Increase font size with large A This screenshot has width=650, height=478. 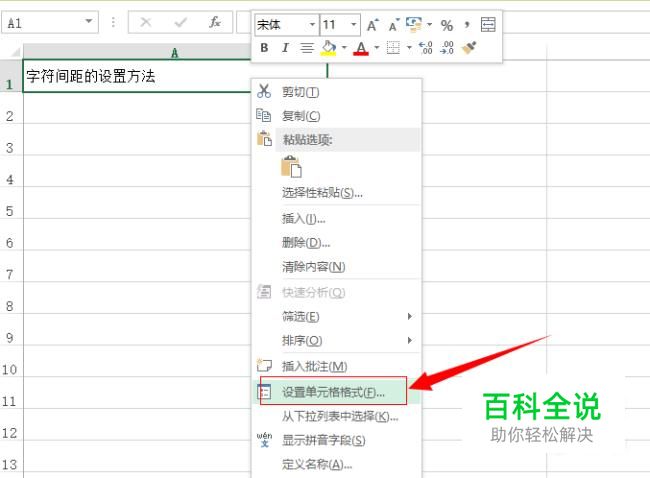pos(373,25)
